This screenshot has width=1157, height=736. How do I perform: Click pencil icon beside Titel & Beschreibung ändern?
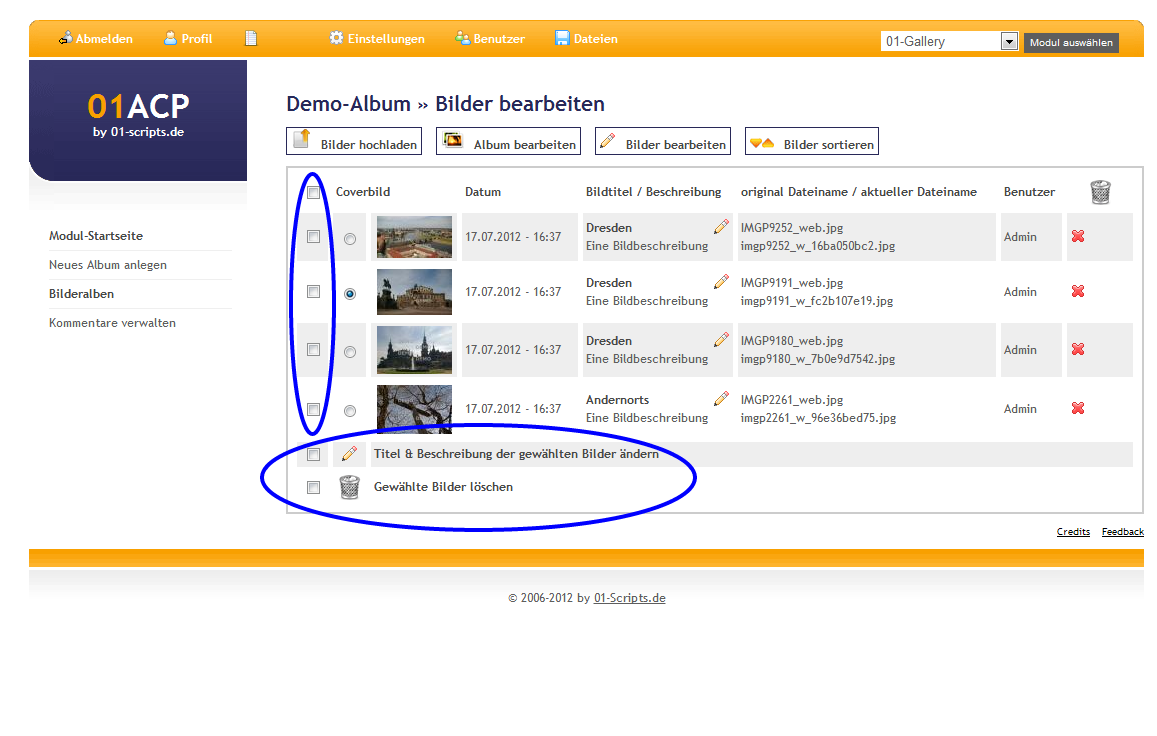point(350,453)
